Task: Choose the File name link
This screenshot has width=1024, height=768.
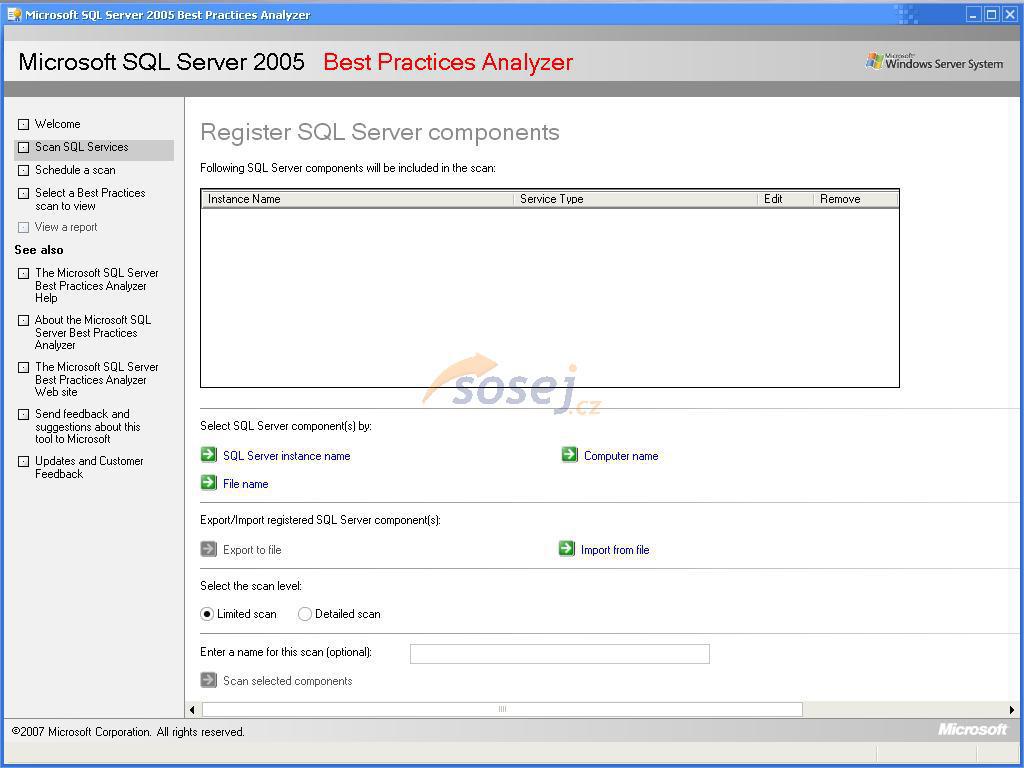Action: point(246,484)
